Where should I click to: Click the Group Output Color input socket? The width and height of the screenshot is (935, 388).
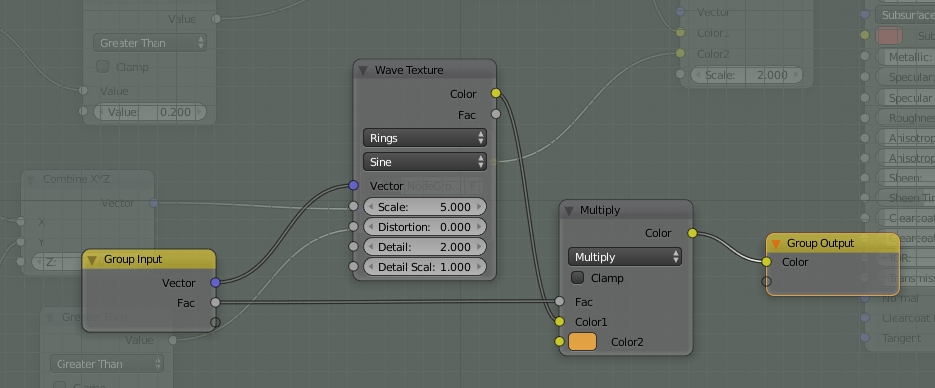pyautogui.click(x=767, y=262)
